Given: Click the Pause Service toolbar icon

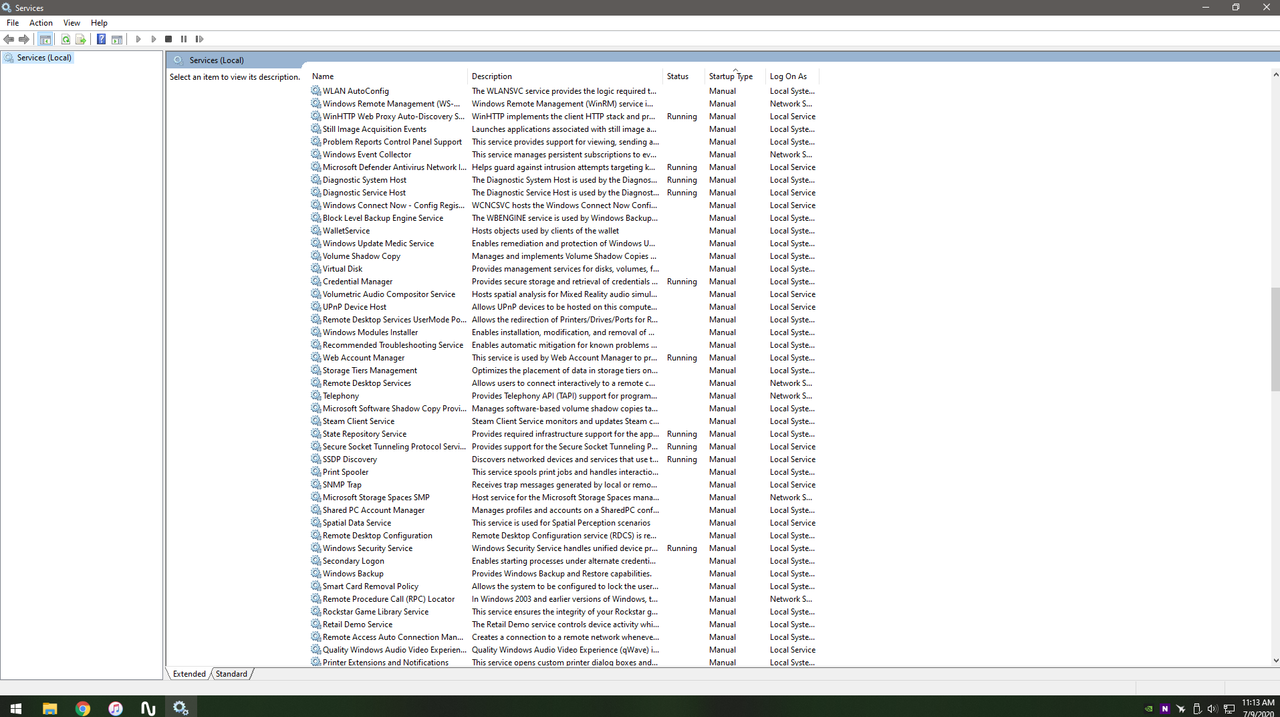Looking at the screenshot, I should coord(184,39).
